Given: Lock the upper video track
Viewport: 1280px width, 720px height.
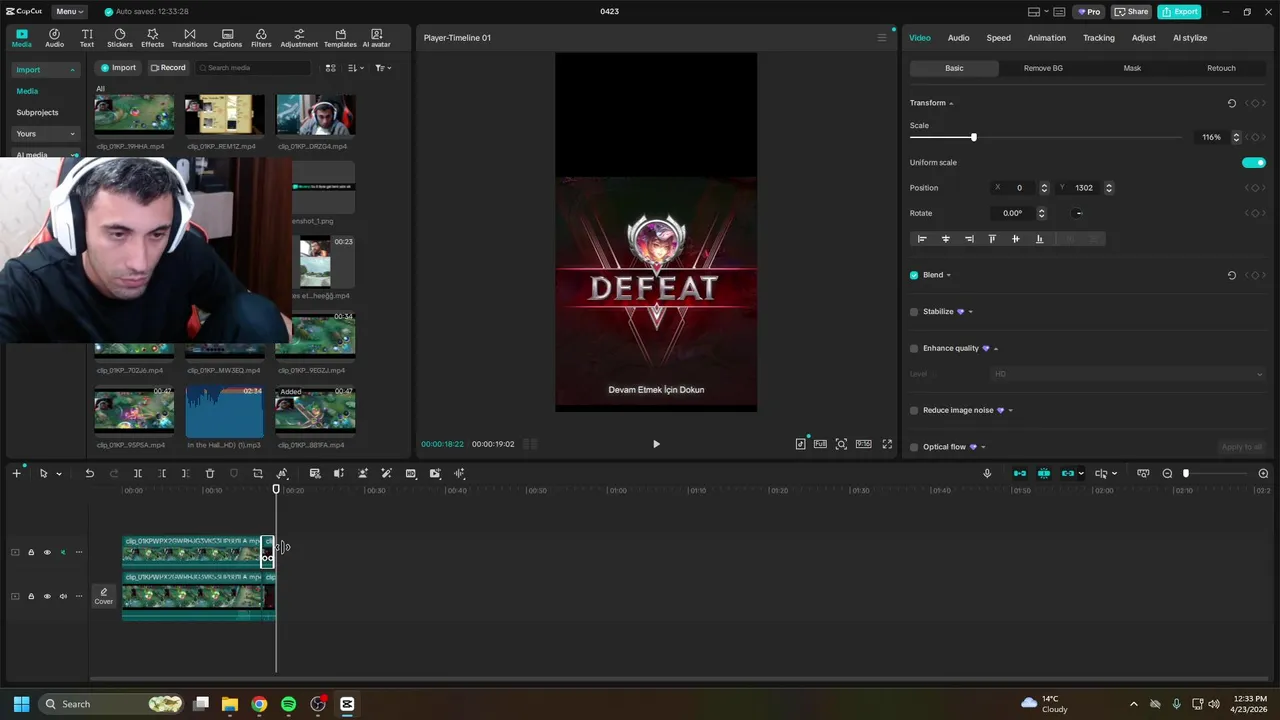Looking at the screenshot, I should click(31, 552).
